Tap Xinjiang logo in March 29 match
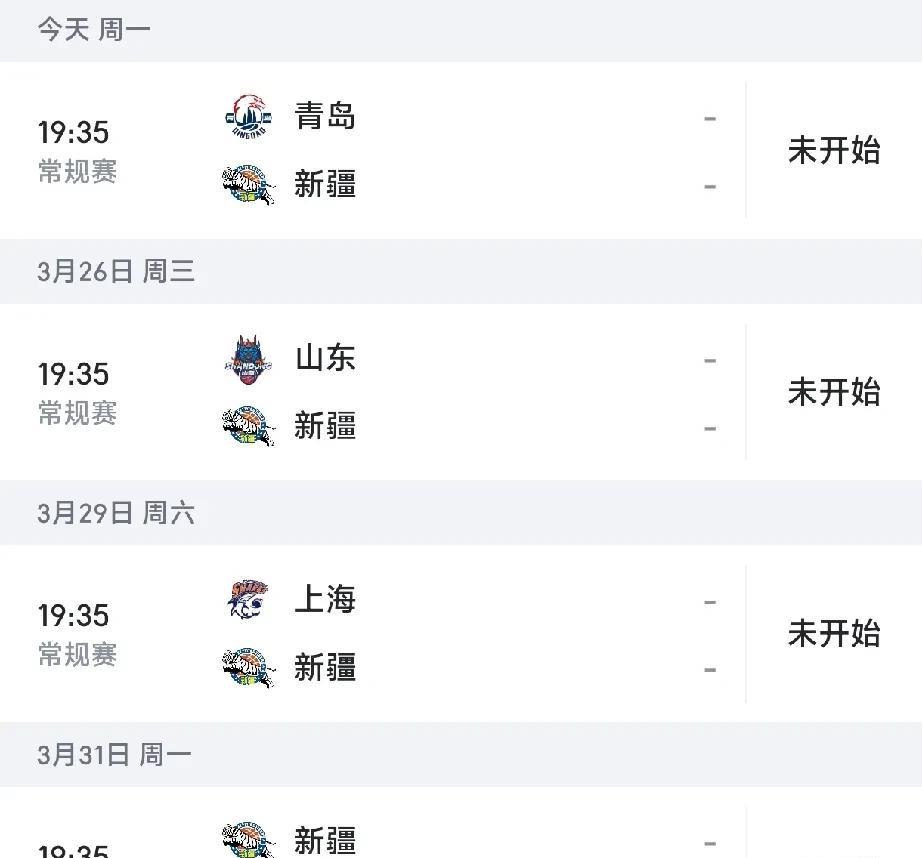Screen dimensions: 922x858 [x=248, y=668]
